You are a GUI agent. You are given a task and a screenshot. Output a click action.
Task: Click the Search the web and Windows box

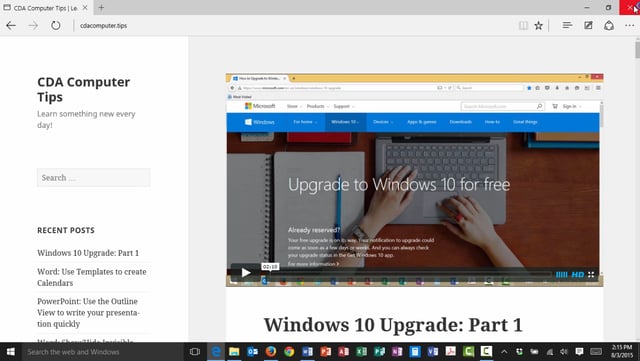[x=102, y=352]
